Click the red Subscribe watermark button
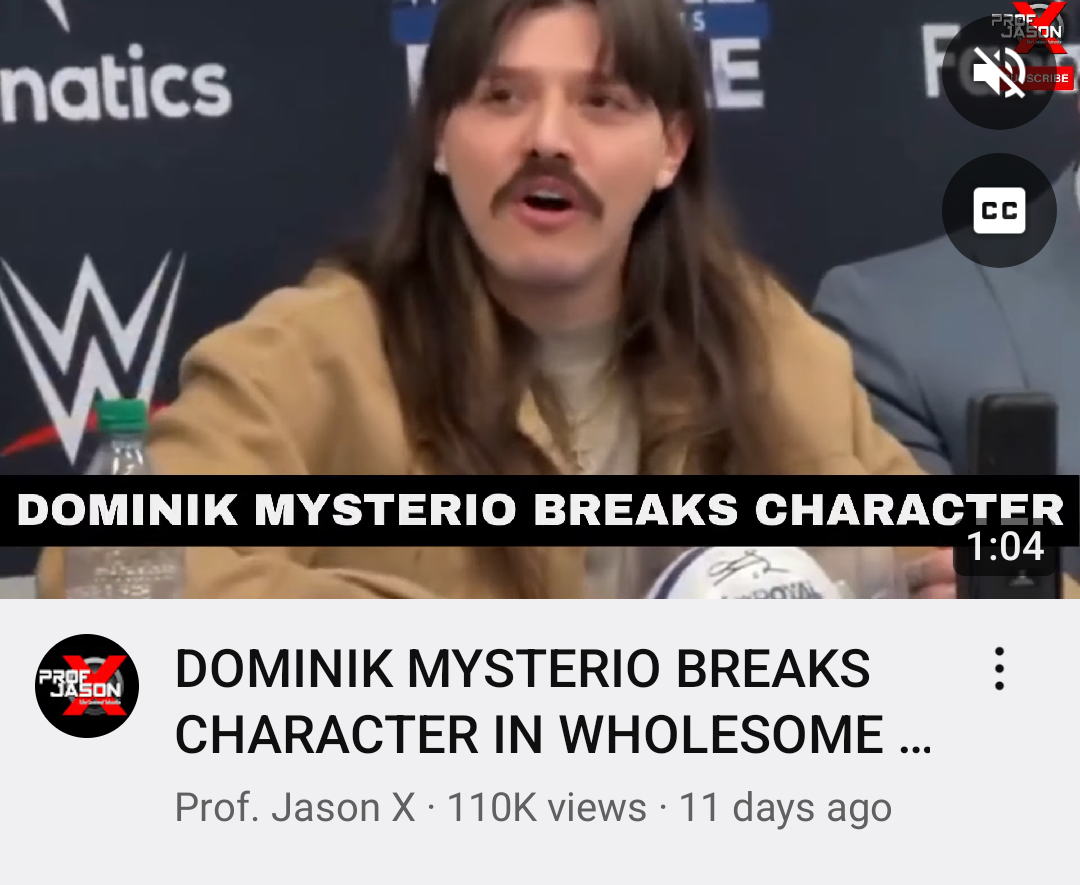 pos(1047,78)
